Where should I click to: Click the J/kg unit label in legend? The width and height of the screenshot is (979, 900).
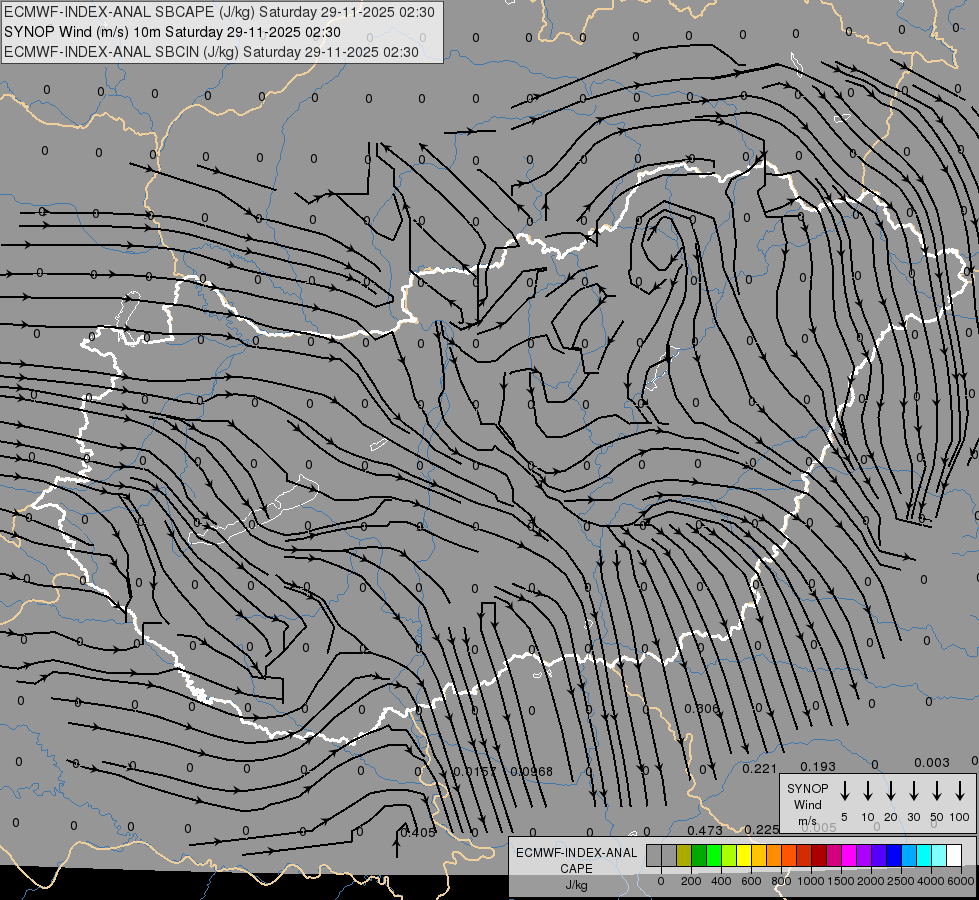576,885
